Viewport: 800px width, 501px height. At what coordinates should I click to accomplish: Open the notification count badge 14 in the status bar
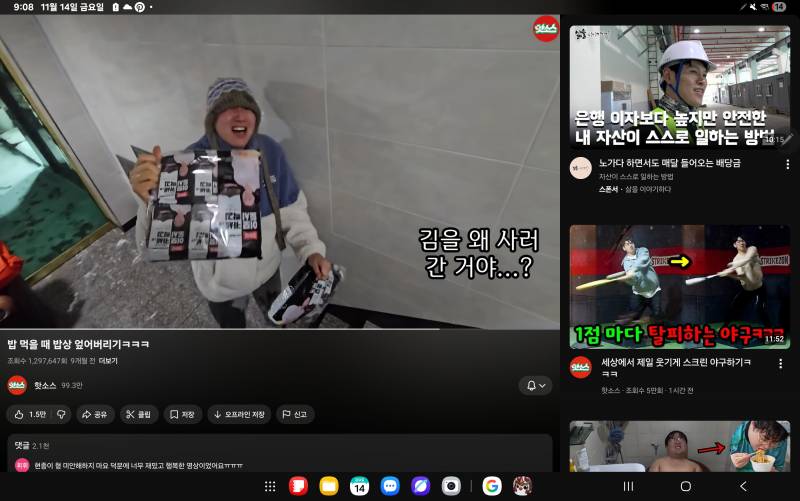point(779,7)
